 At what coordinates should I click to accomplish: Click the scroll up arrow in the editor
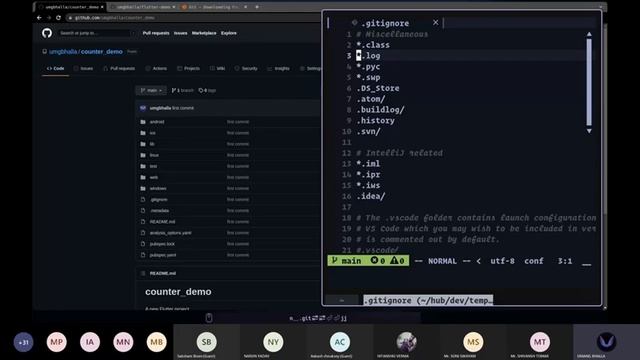tap(589, 34)
